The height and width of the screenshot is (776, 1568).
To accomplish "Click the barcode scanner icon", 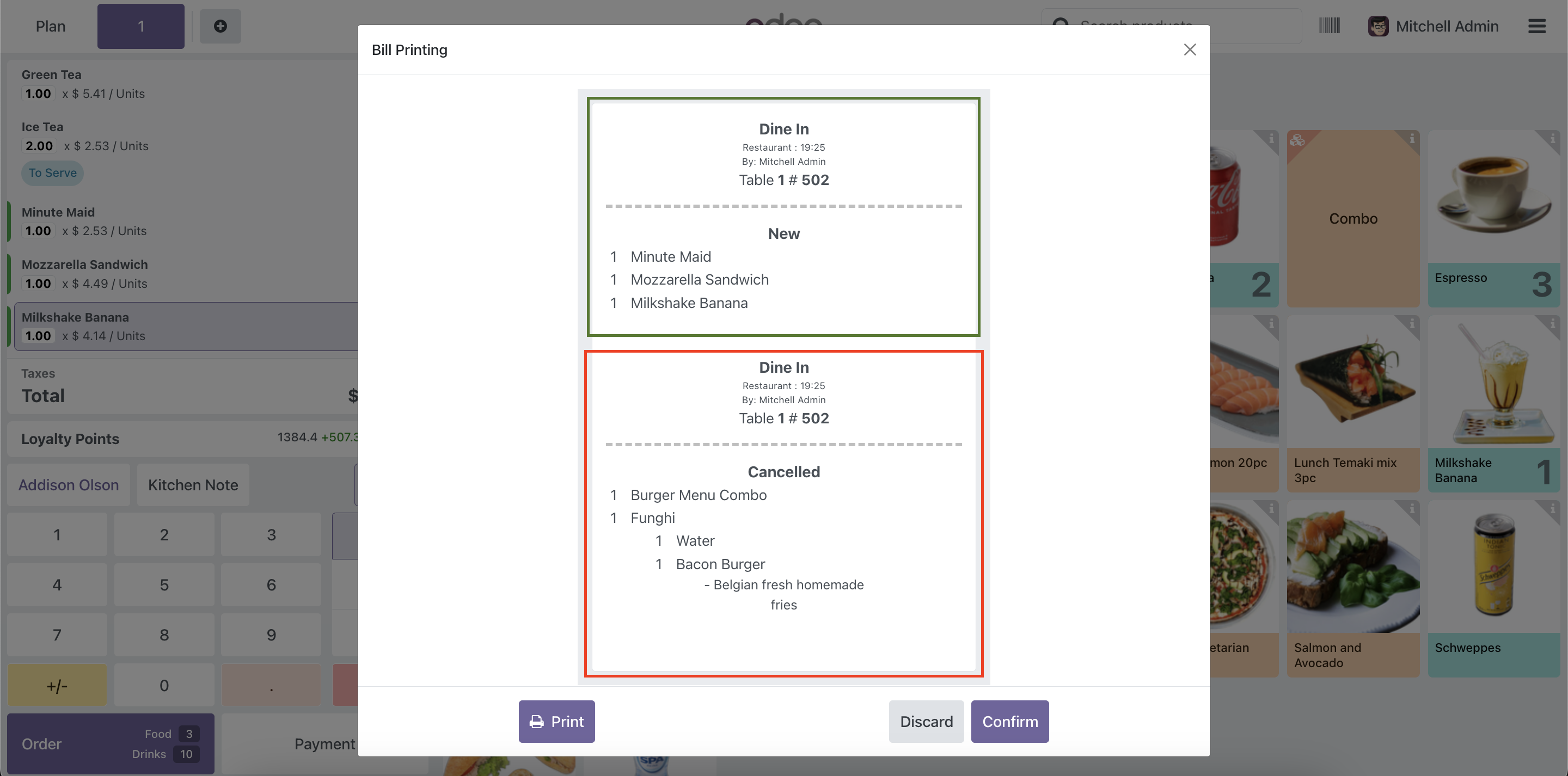I will click(1330, 26).
